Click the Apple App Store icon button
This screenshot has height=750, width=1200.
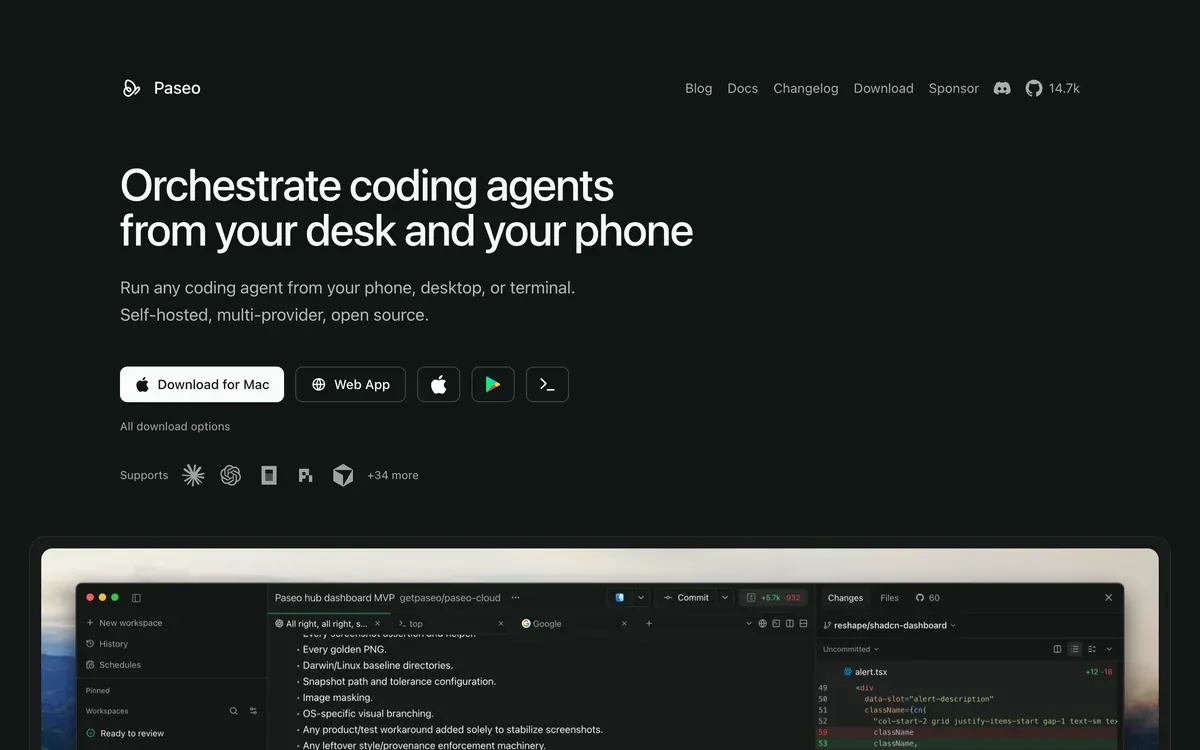click(438, 384)
